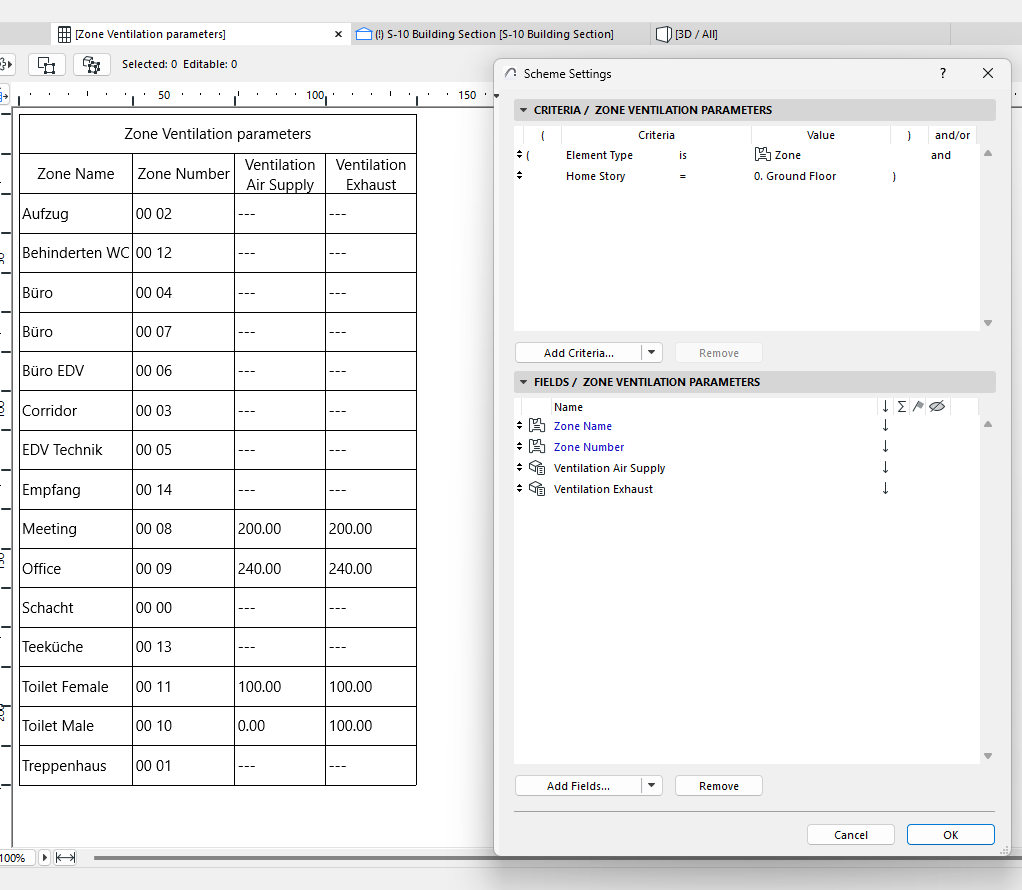This screenshot has height=890, width=1022.
Task: Select the marquee selection tool in the toolbar
Action: pyautogui.click(x=47, y=64)
